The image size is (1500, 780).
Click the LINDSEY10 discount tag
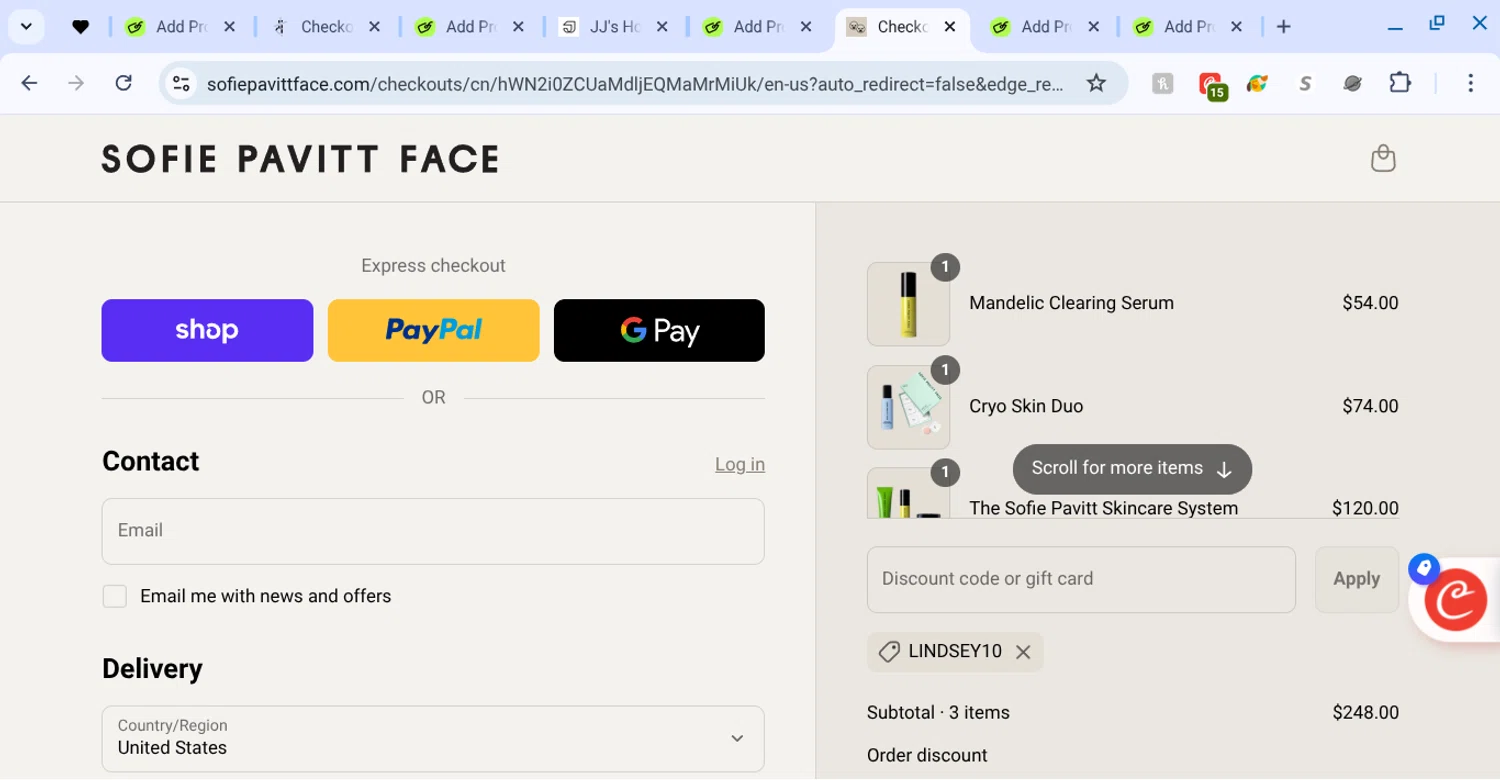point(955,652)
